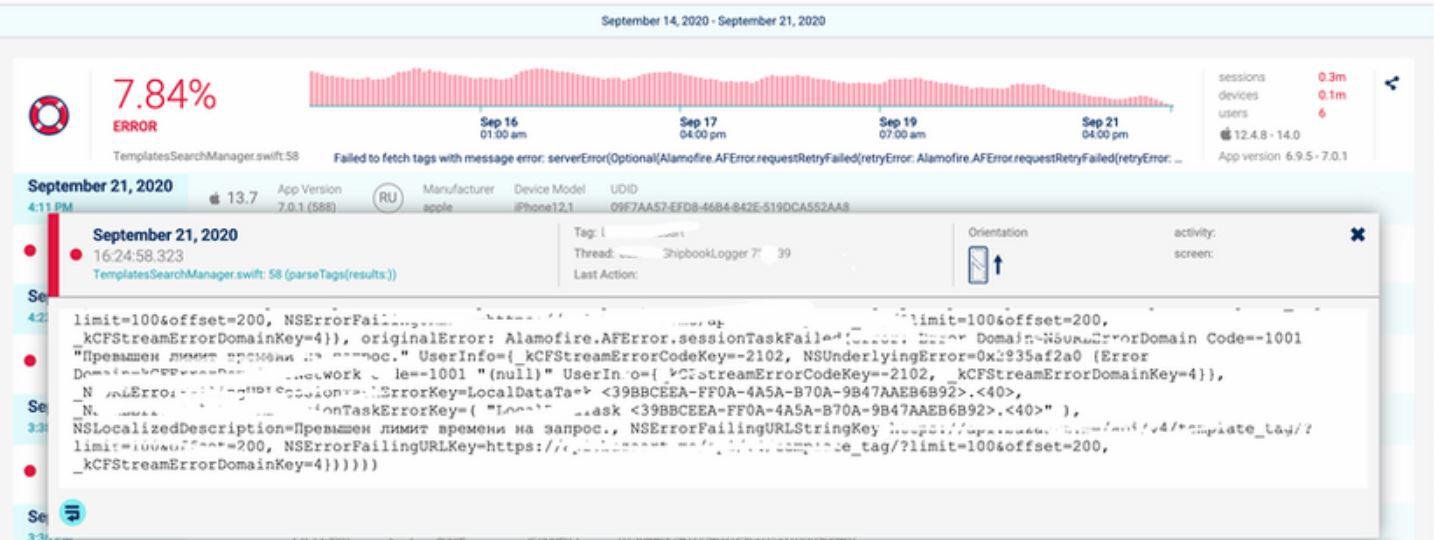Open the round teal filter icon
The image size is (1434, 540).
72,513
